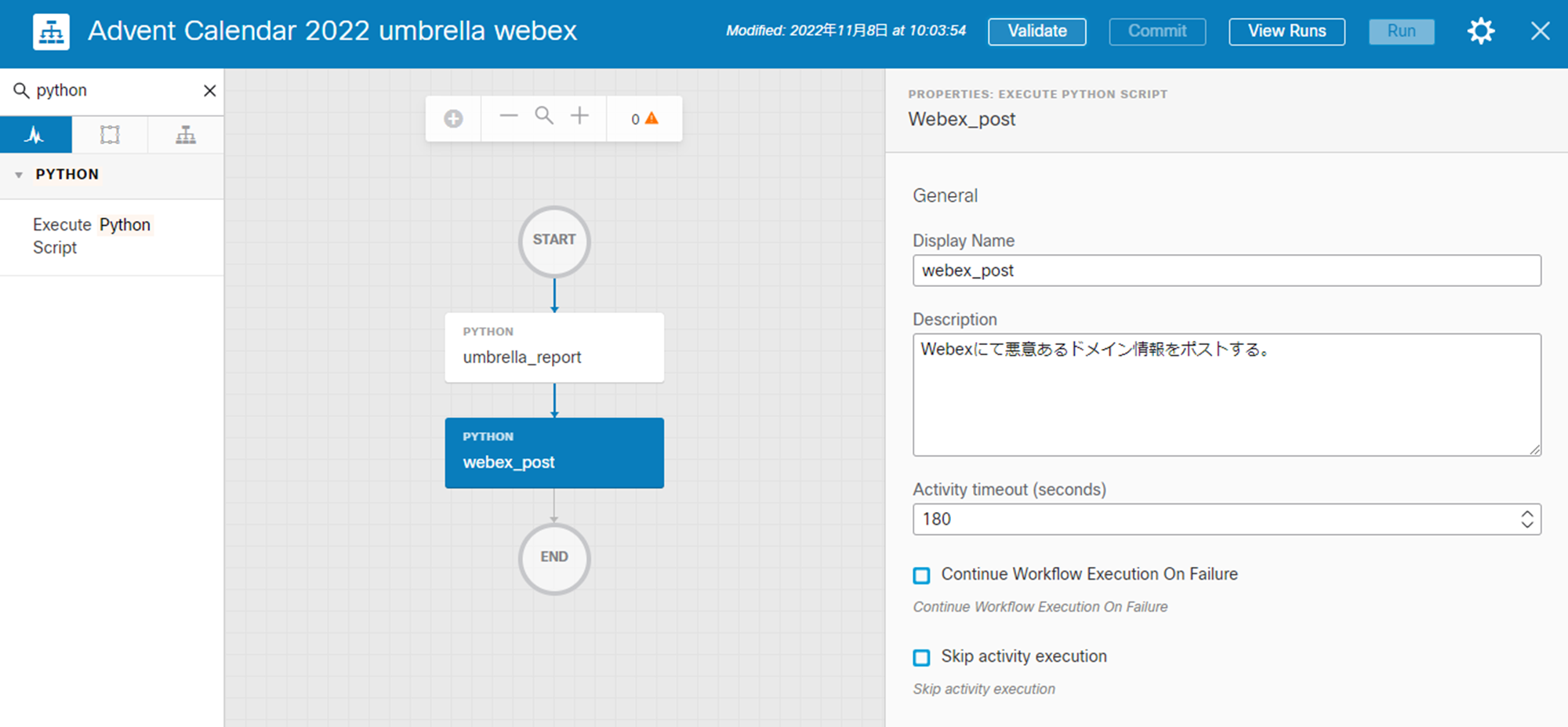Image resolution: width=1568 pixels, height=727 pixels.
Task: Close the workflow editor with X icon
Action: [1541, 31]
